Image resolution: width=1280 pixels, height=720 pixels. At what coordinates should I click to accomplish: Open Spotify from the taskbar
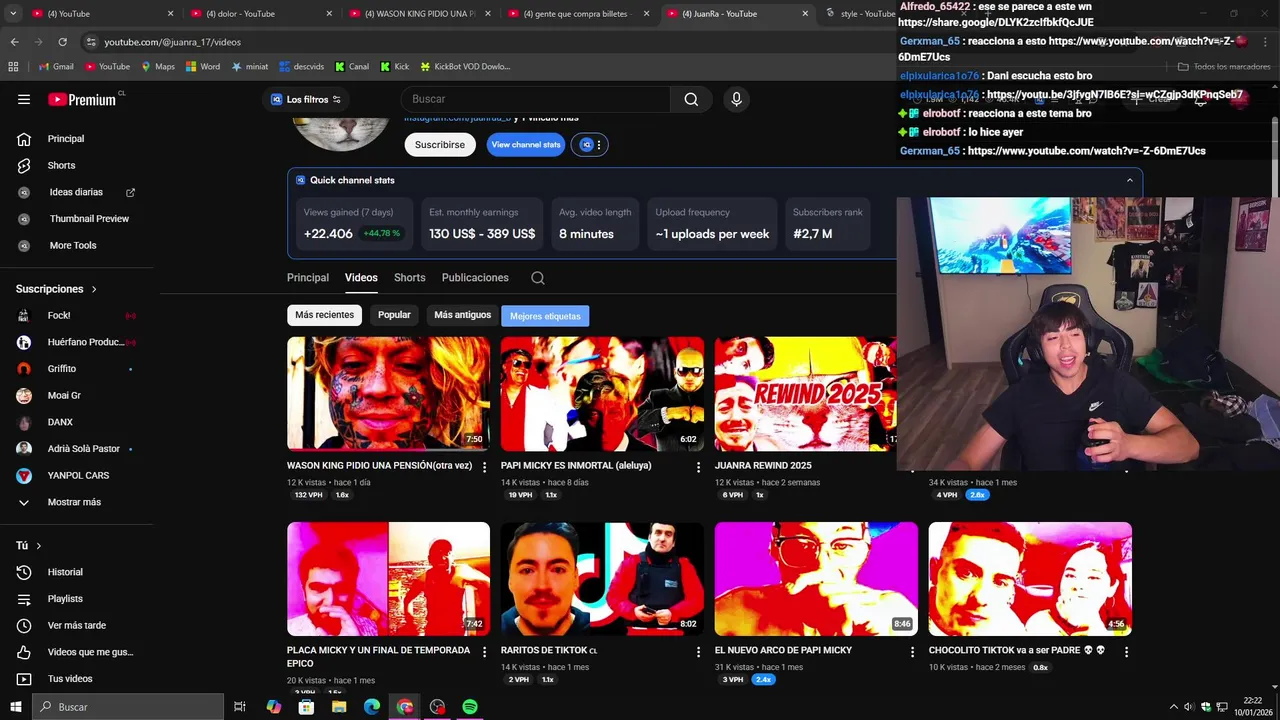point(470,707)
